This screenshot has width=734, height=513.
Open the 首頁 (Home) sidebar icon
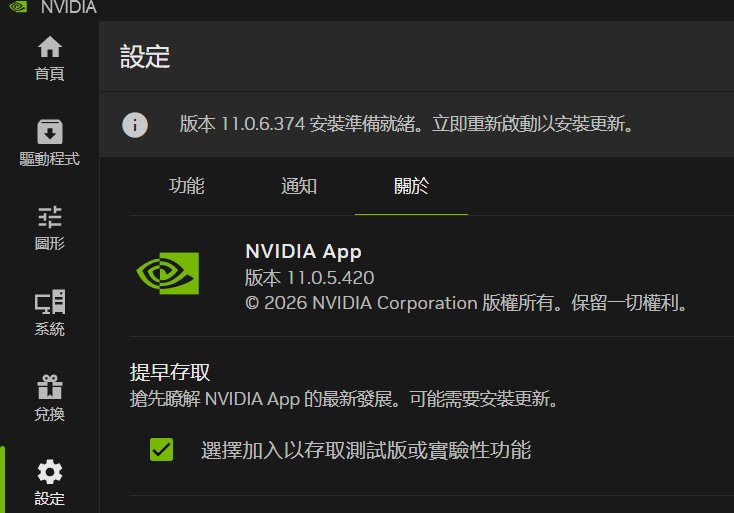tap(49, 48)
